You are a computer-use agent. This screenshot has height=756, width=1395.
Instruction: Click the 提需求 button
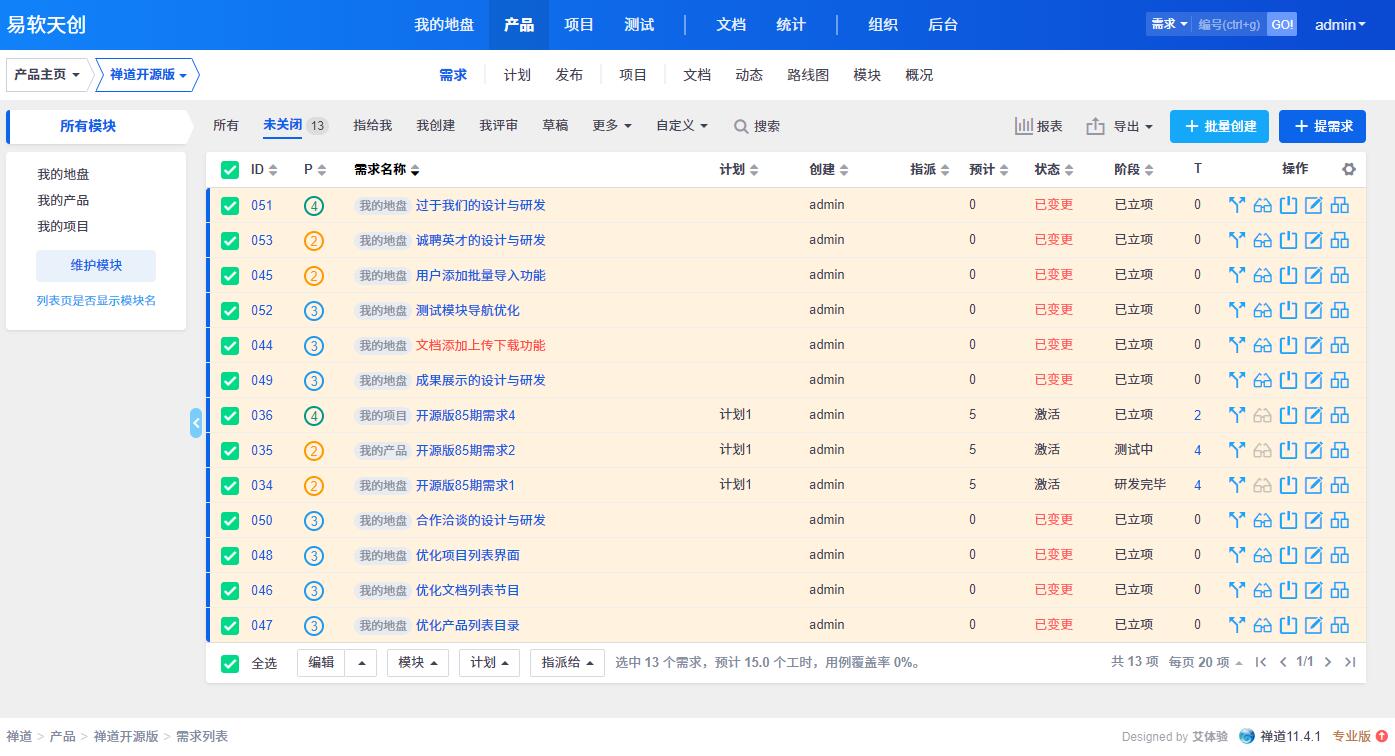(x=1323, y=126)
